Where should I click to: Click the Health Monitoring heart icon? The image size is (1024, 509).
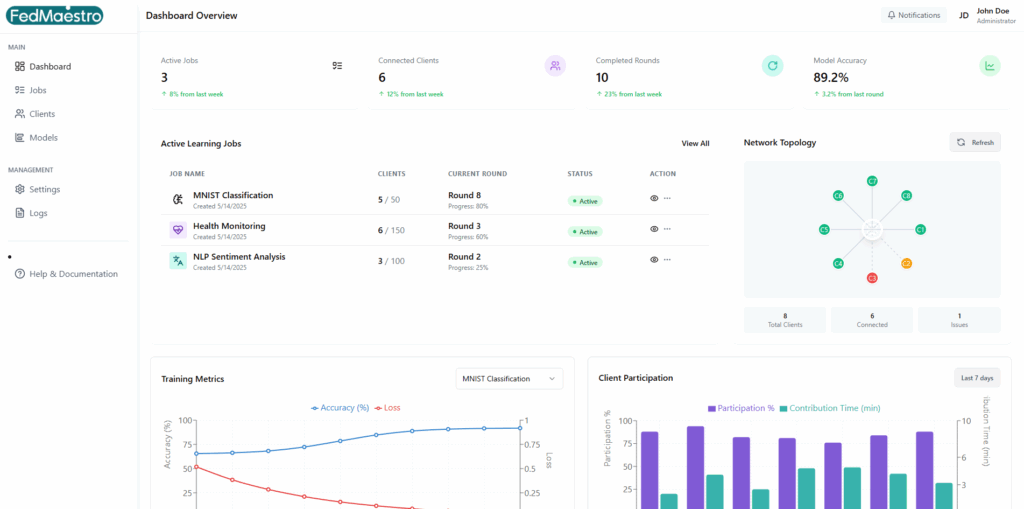pyautogui.click(x=178, y=230)
